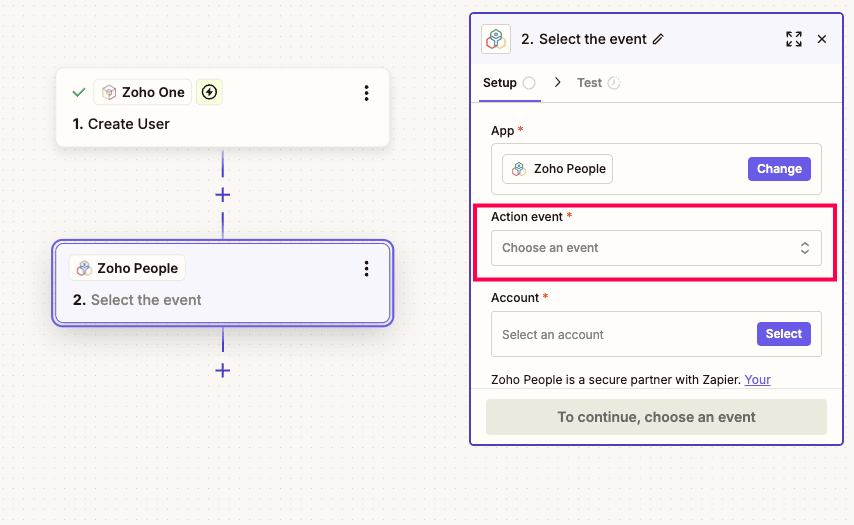Screen dimensions: 854x525
Task: Click the lightning instant trigger icon
Action: click(209, 92)
